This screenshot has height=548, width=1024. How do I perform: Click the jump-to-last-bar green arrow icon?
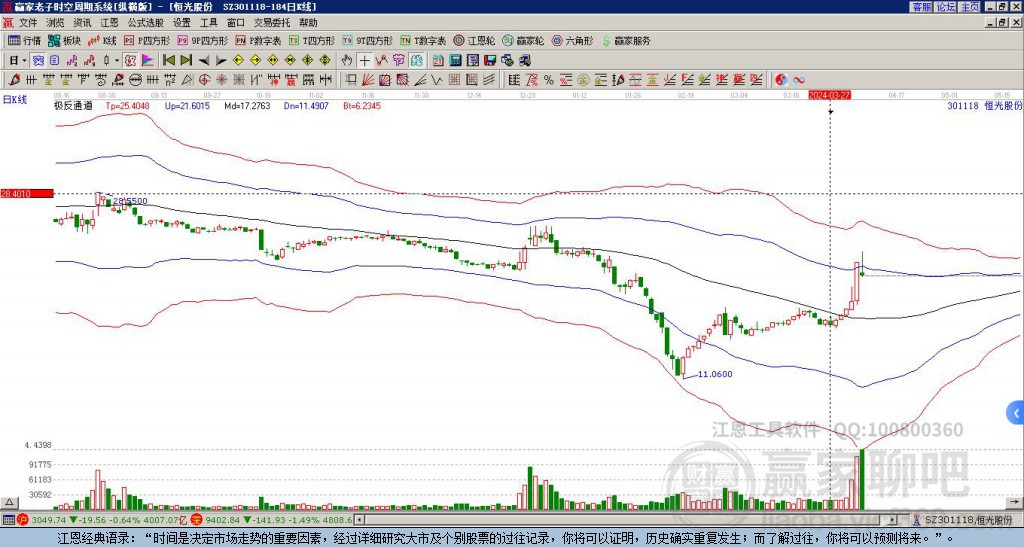tap(185, 61)
